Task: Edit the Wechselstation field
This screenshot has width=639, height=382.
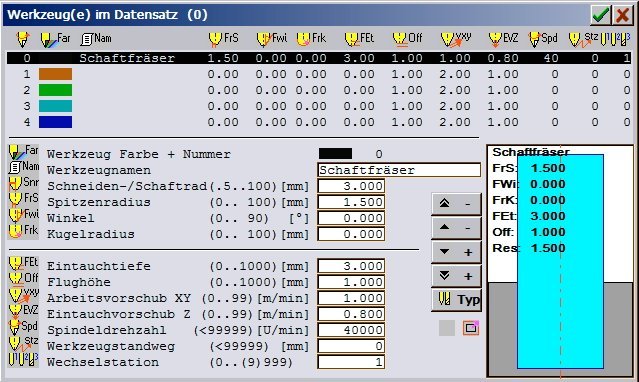Action: 351,362
